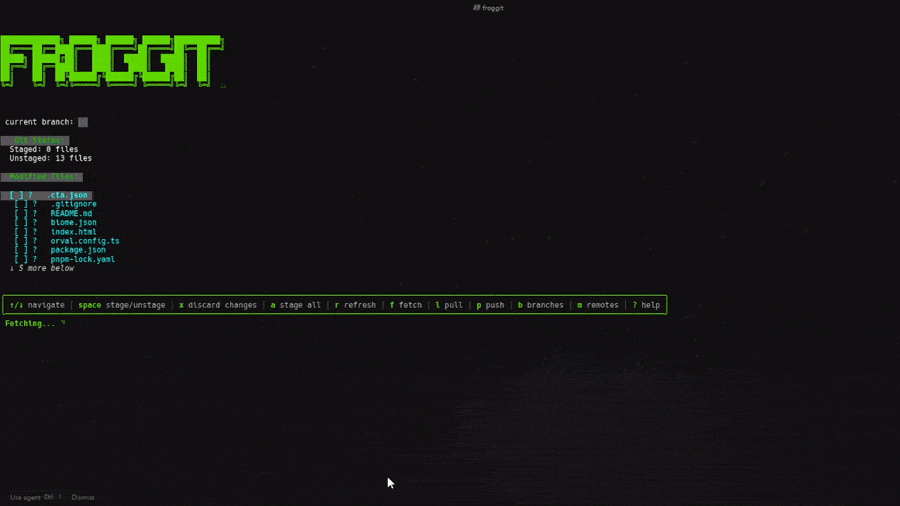This screenshot has height=506, width=900.
Task: Click the current branch value box
Action: click(83, 122)
